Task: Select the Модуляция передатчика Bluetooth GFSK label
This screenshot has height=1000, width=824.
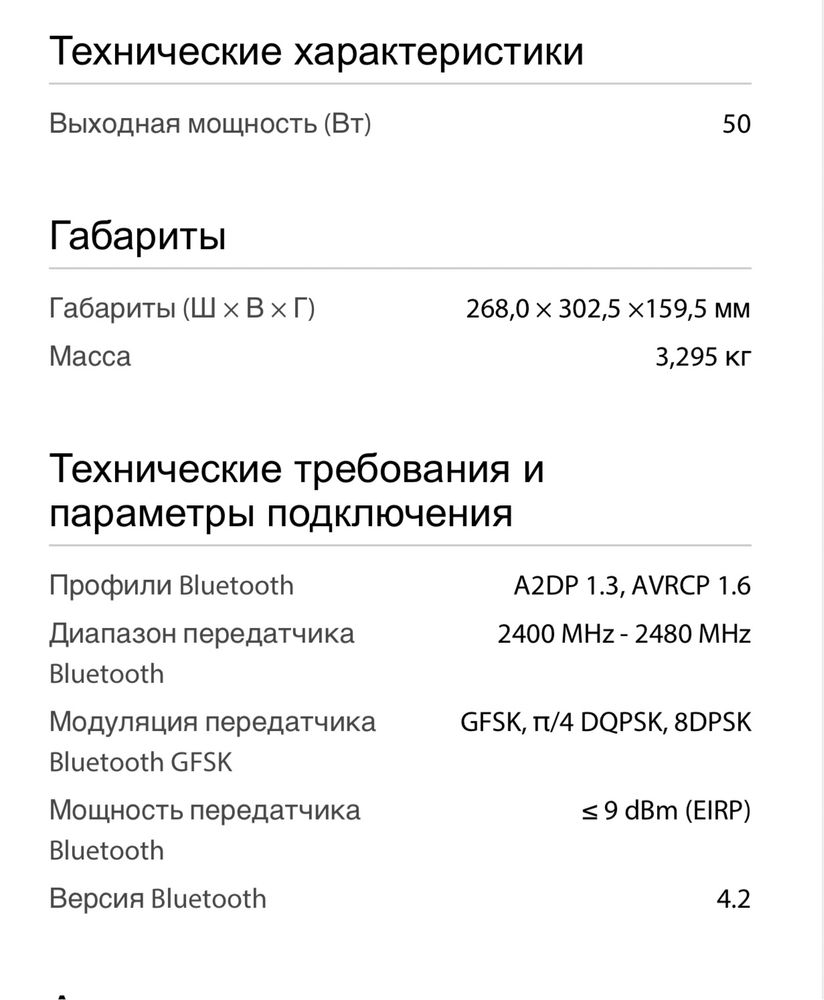Action: (212, 742)
